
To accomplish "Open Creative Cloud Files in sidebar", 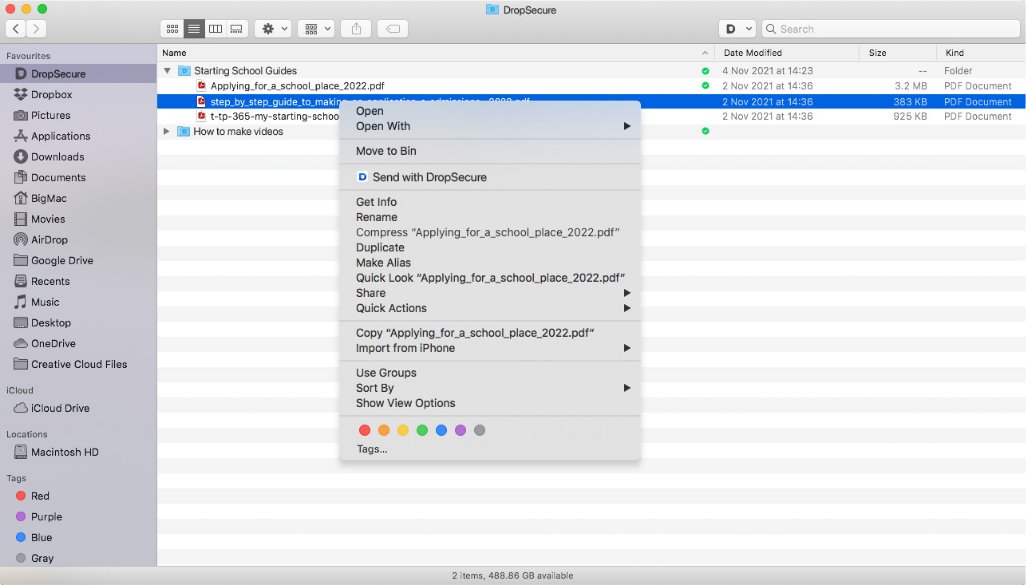I will 78,364.
